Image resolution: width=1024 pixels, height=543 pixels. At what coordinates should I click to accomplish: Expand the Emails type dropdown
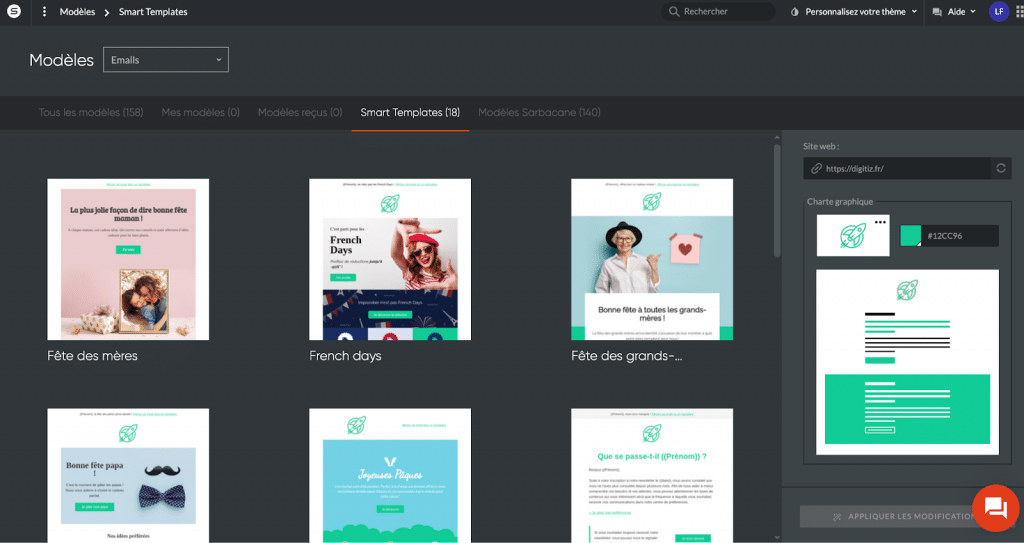[166, 60]
